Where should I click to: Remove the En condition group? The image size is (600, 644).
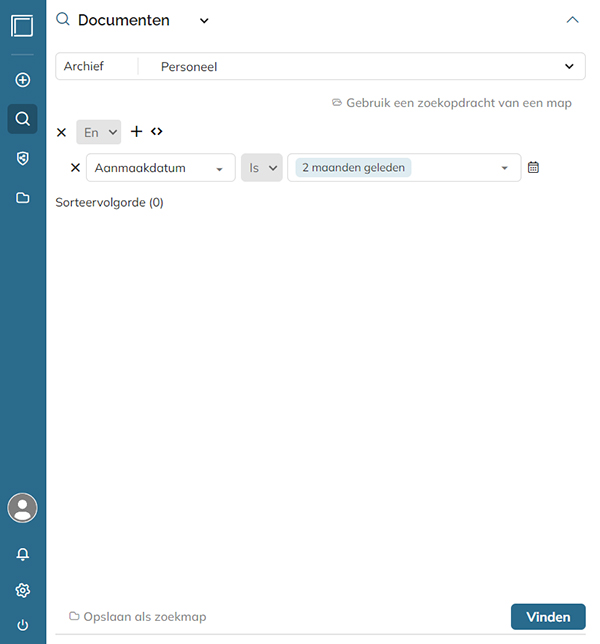click(x=61, y=132)
